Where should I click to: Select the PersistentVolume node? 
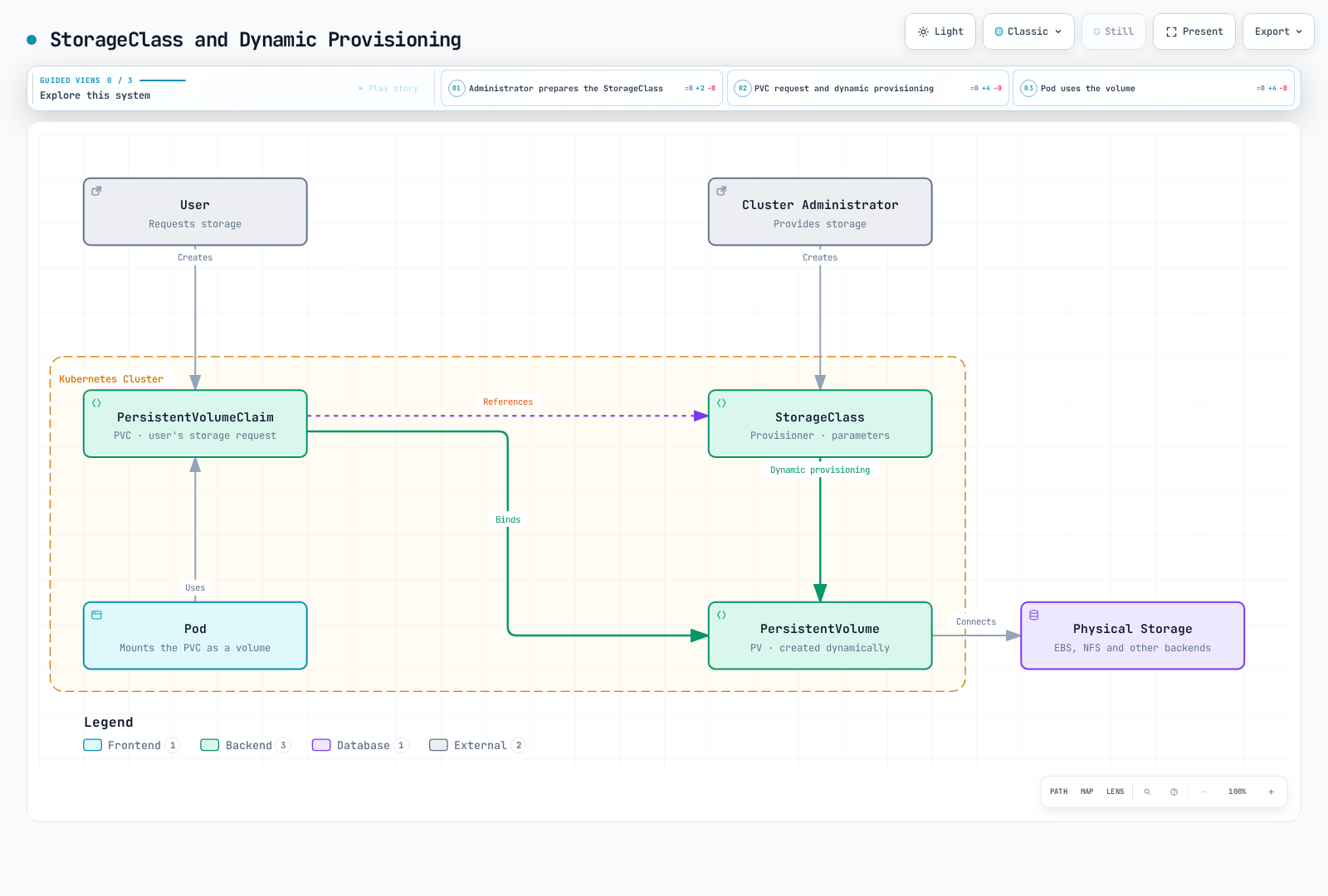(x=820, y=635)
